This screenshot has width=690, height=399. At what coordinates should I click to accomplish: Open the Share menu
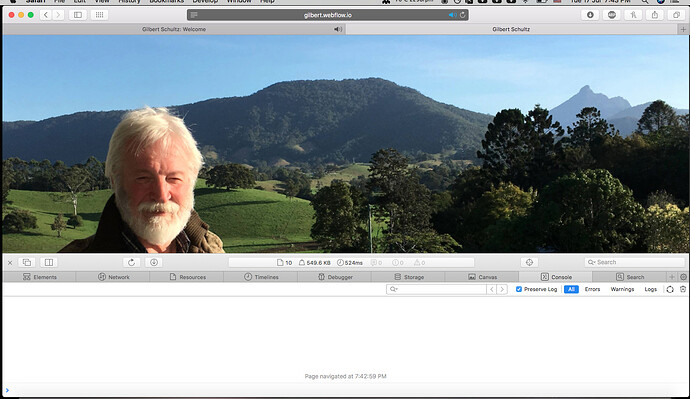[655, 15]
